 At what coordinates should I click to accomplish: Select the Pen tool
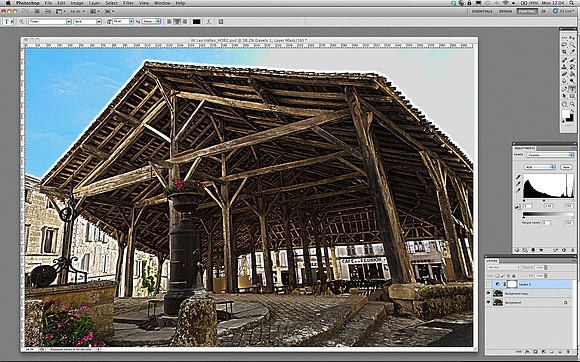click(x=564, y=89)
